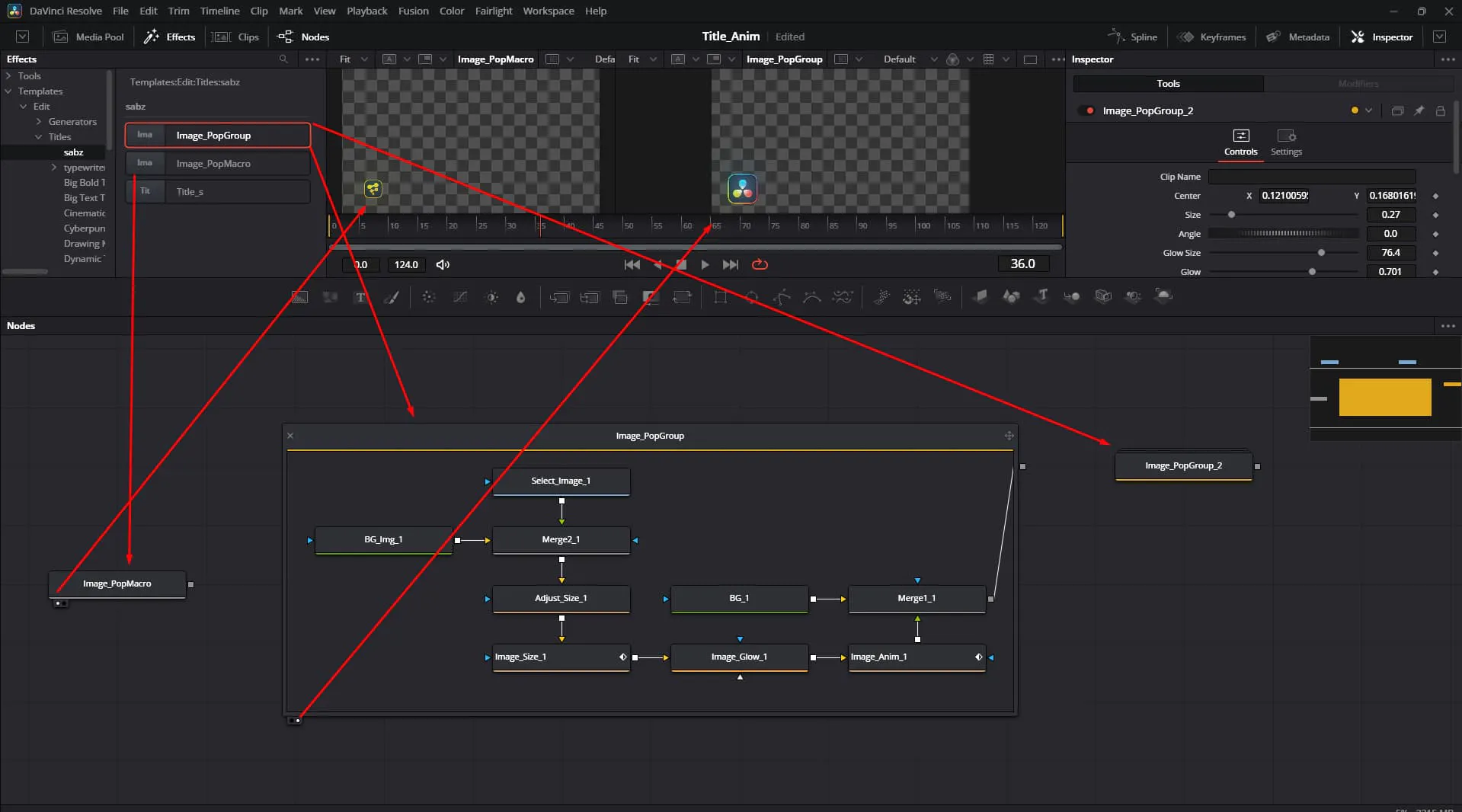Add a BSpline mask tool
The image size is (1462, 812).
pyautogui.click(x=812, y=297)
